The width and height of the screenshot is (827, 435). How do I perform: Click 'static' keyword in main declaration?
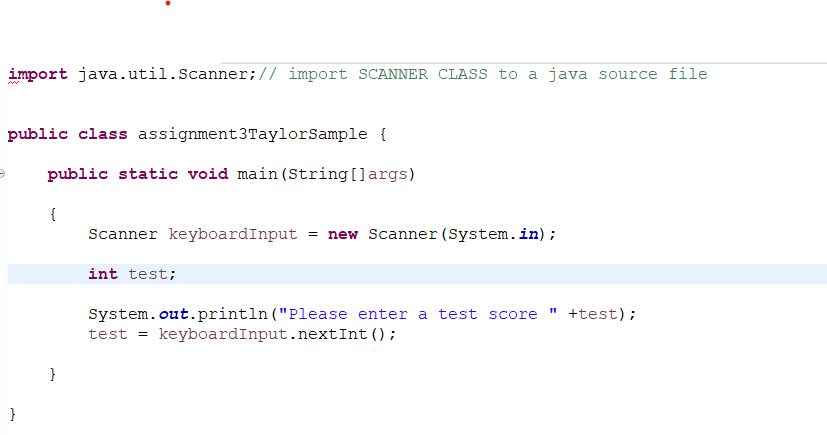coord(148,174)
